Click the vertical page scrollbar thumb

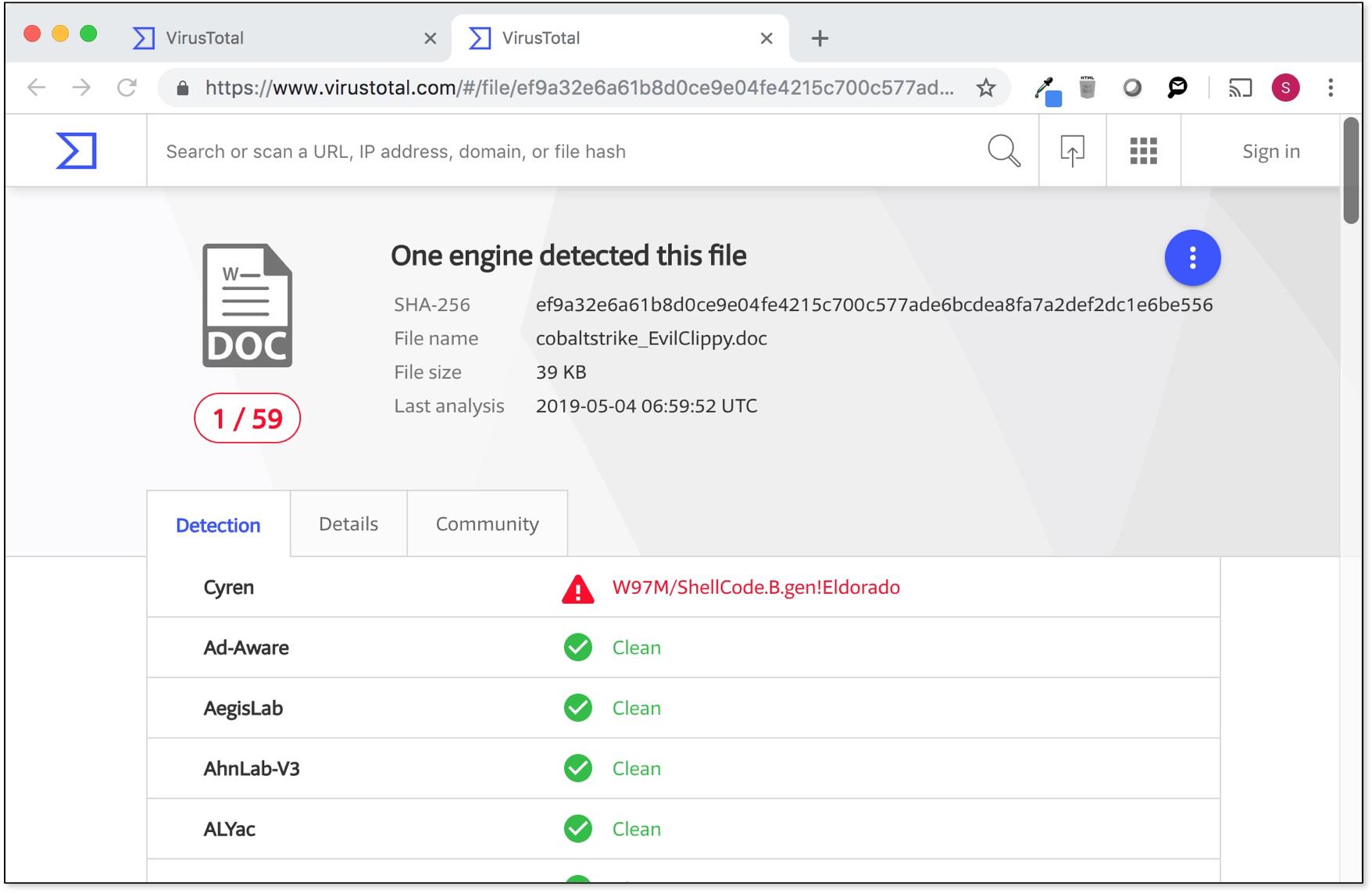1351,171
